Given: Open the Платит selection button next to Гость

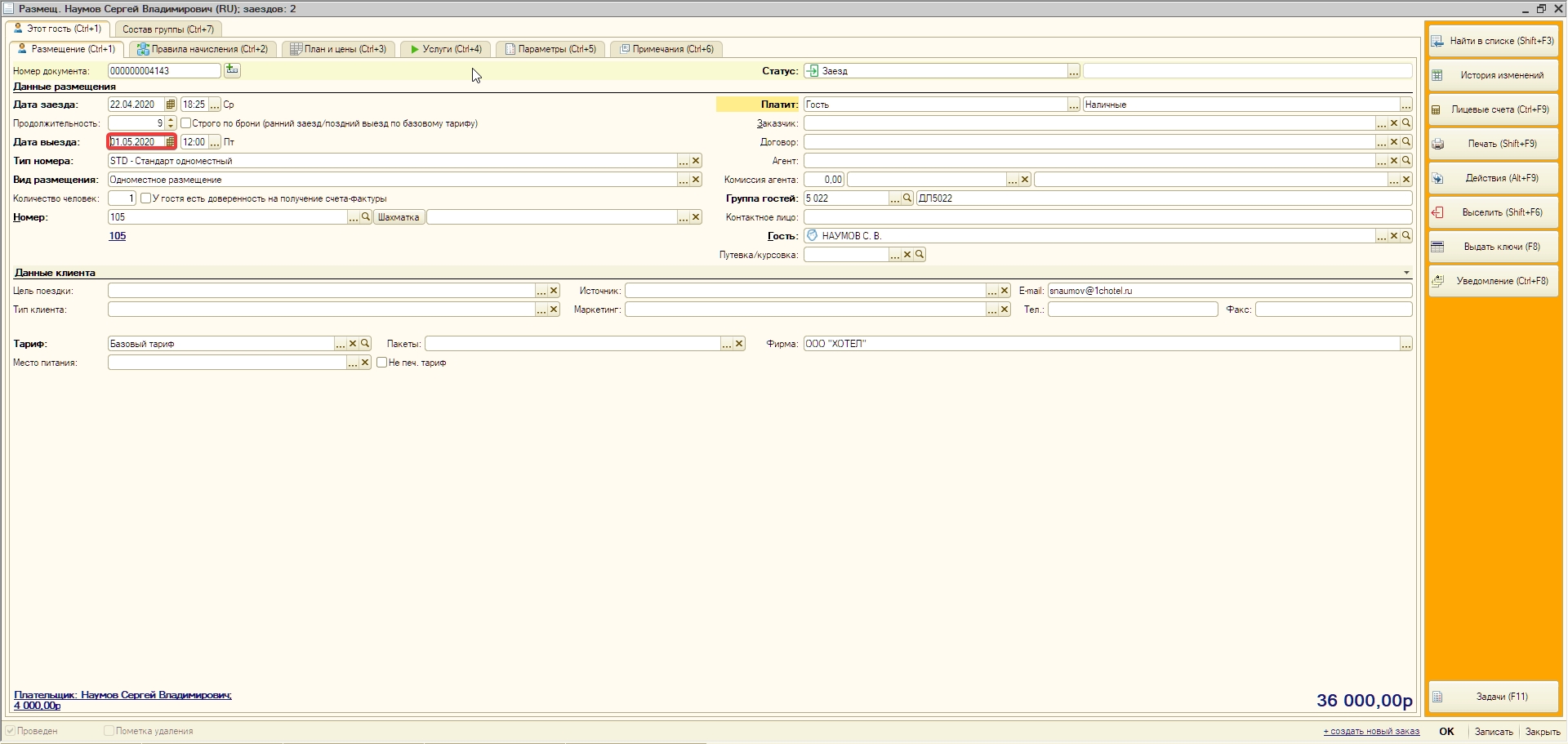Looking at the screenshot, I should tap(1074, 105).
